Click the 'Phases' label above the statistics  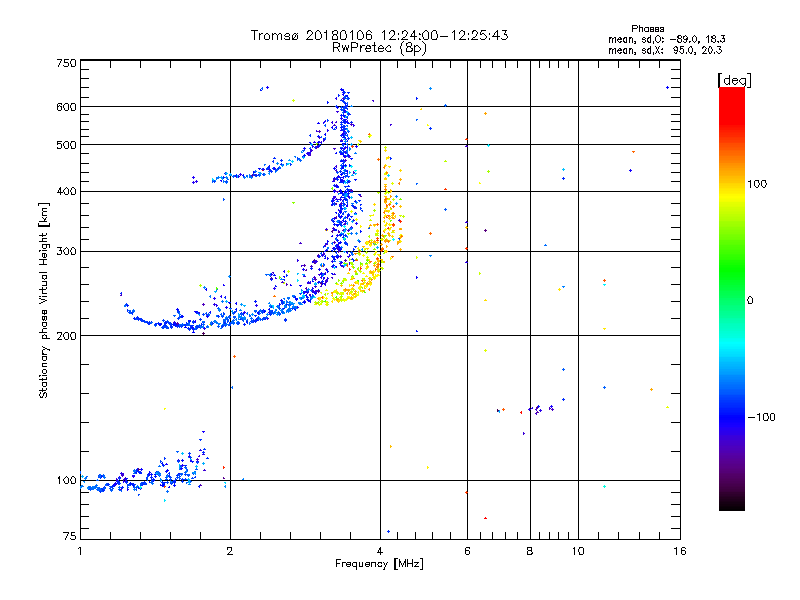pos(647,29)
